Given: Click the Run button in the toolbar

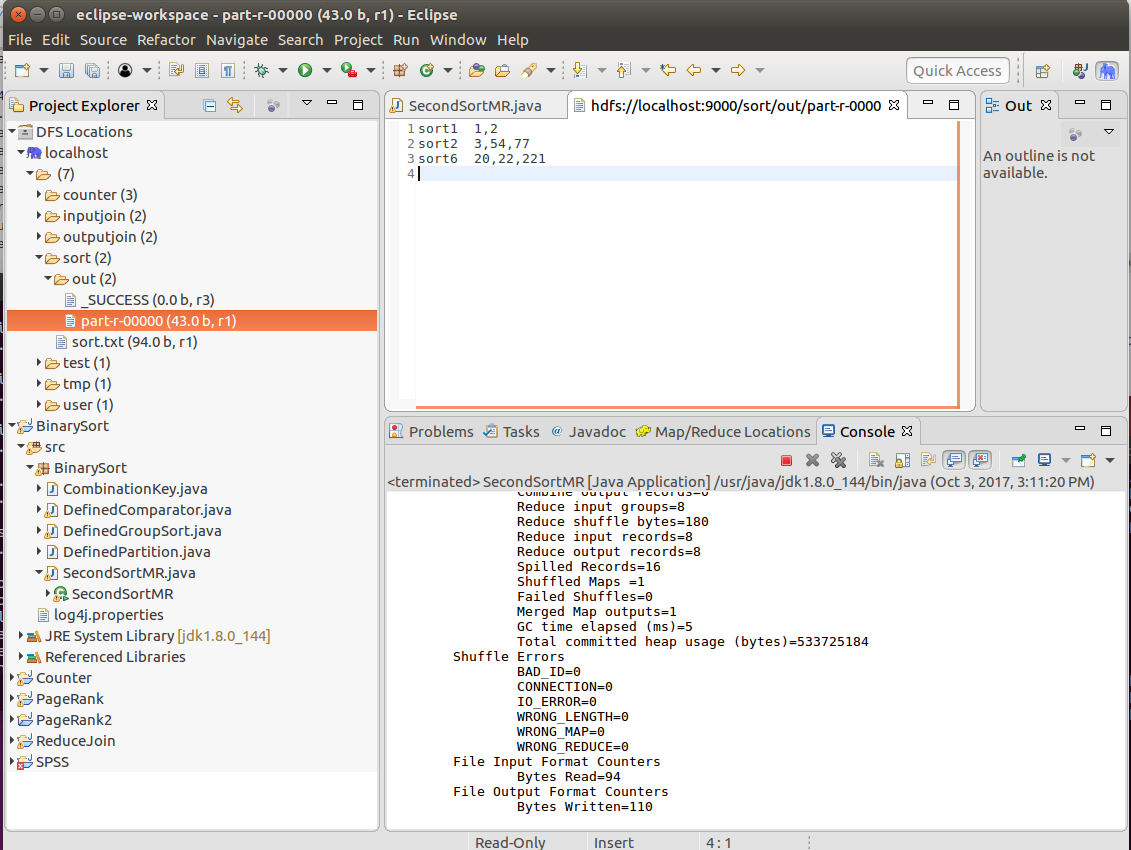Looking at the screenshot, I should [304, 70].
